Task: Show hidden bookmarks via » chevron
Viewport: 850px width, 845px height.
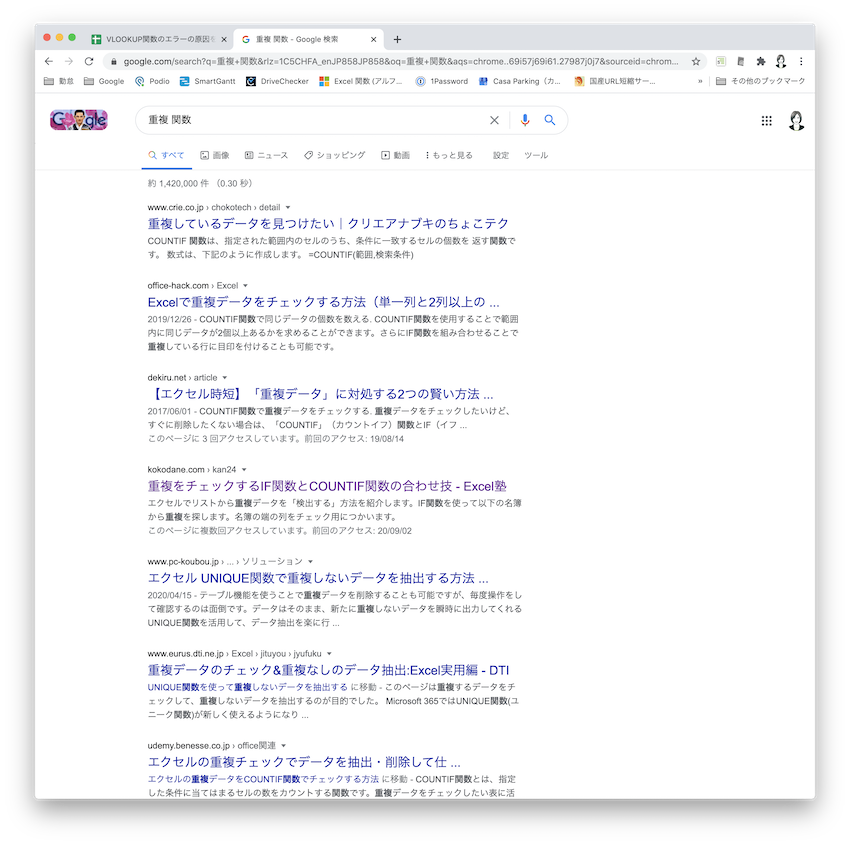Action: (x=700, y=81)
